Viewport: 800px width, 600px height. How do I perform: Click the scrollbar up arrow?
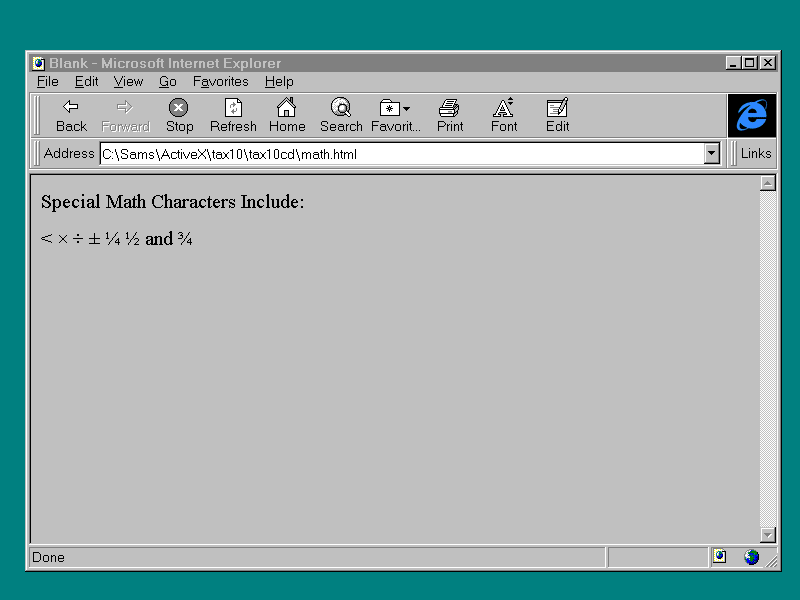click(768, 183)
